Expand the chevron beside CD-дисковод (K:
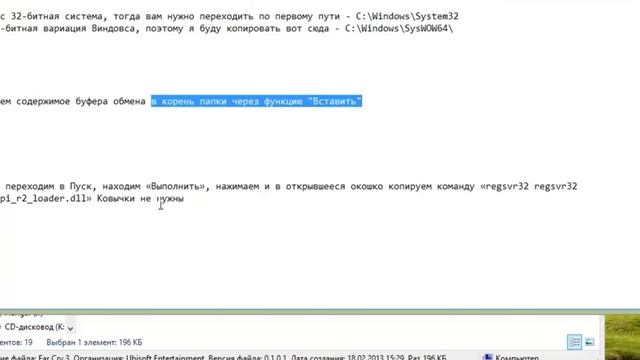The height and width of the screenshot is (360, 640). [71, 328]
